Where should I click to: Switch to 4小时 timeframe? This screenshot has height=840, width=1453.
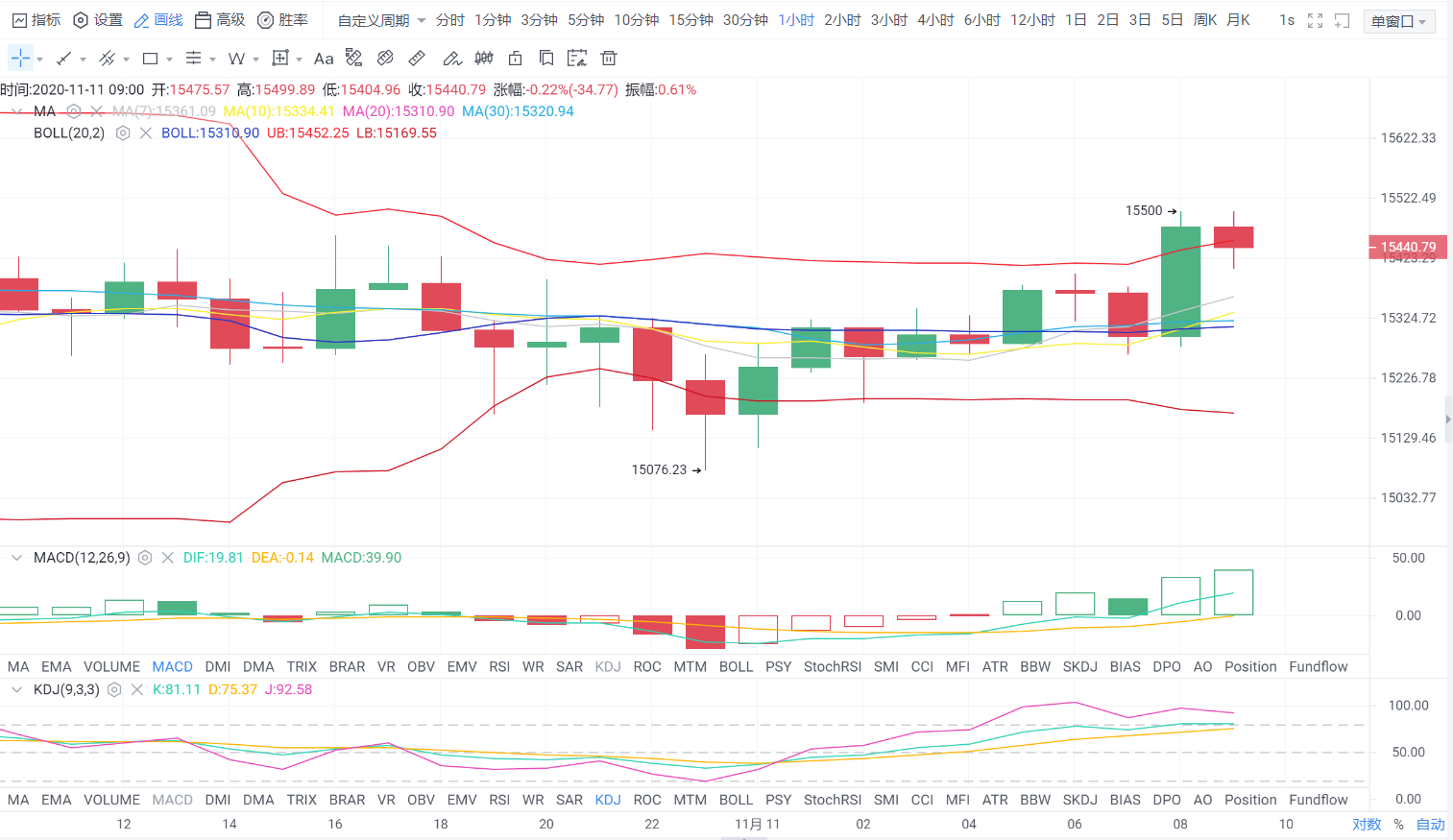[x=935, y=20]
